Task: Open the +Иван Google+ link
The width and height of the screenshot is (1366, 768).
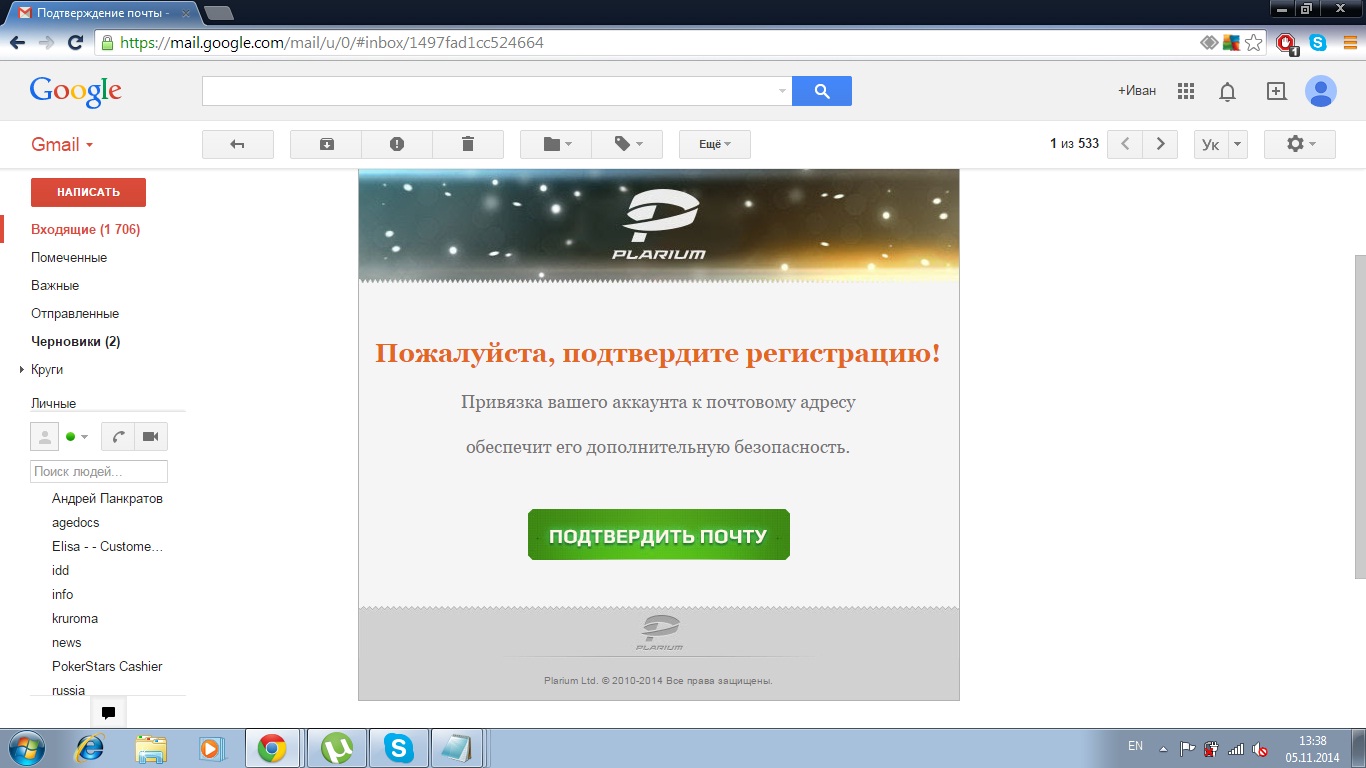Action: (x=1137, y=91)
